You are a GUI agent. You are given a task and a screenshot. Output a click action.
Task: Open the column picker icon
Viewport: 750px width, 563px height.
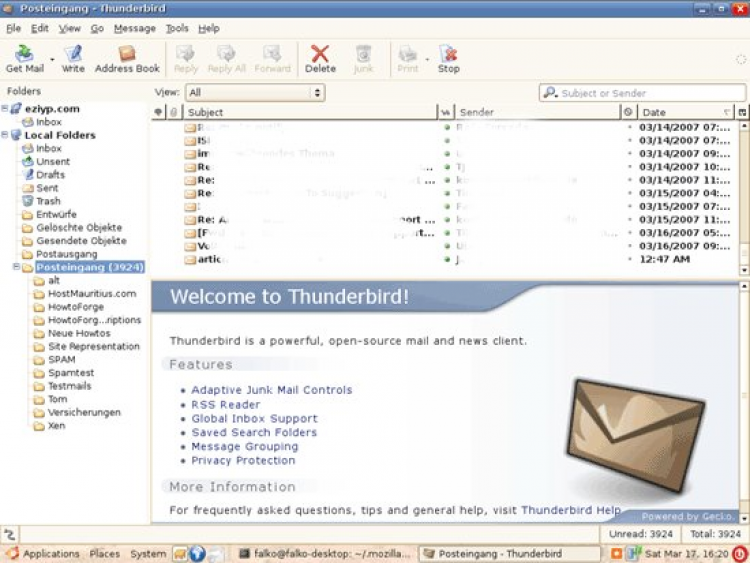click(742, 112)
